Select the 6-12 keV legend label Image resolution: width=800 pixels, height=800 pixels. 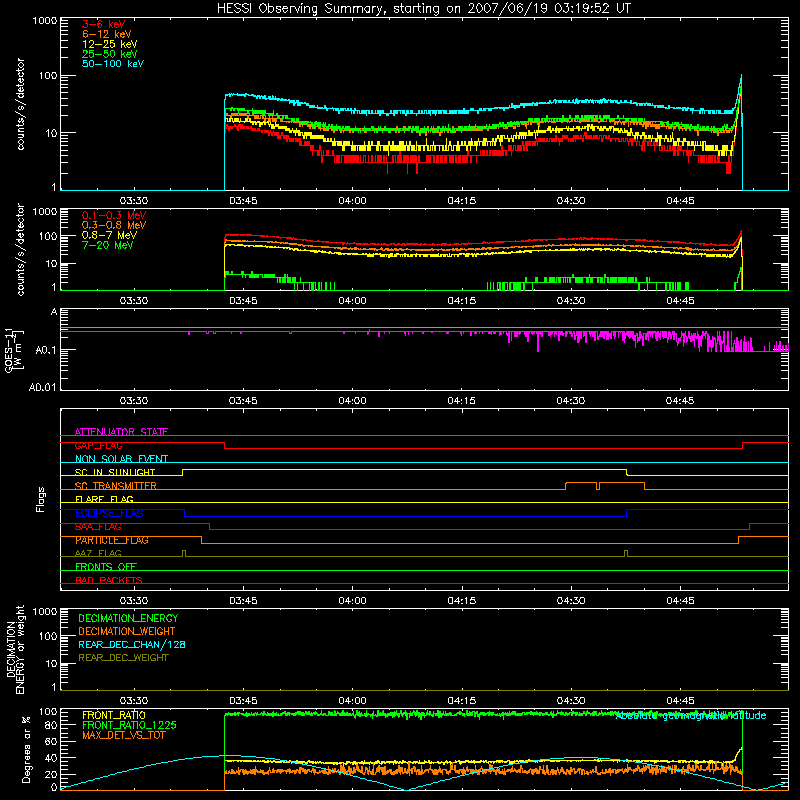(x=107, y=34)
